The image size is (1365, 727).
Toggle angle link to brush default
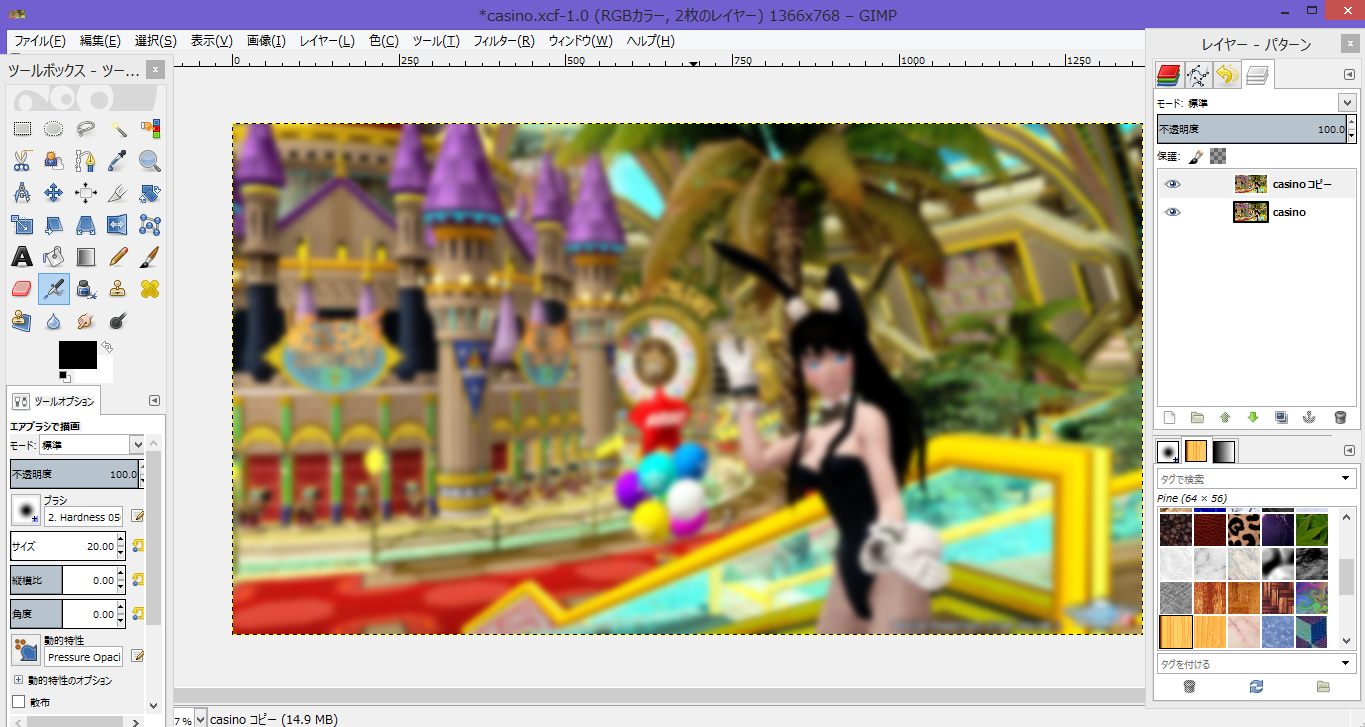(138, 613)
